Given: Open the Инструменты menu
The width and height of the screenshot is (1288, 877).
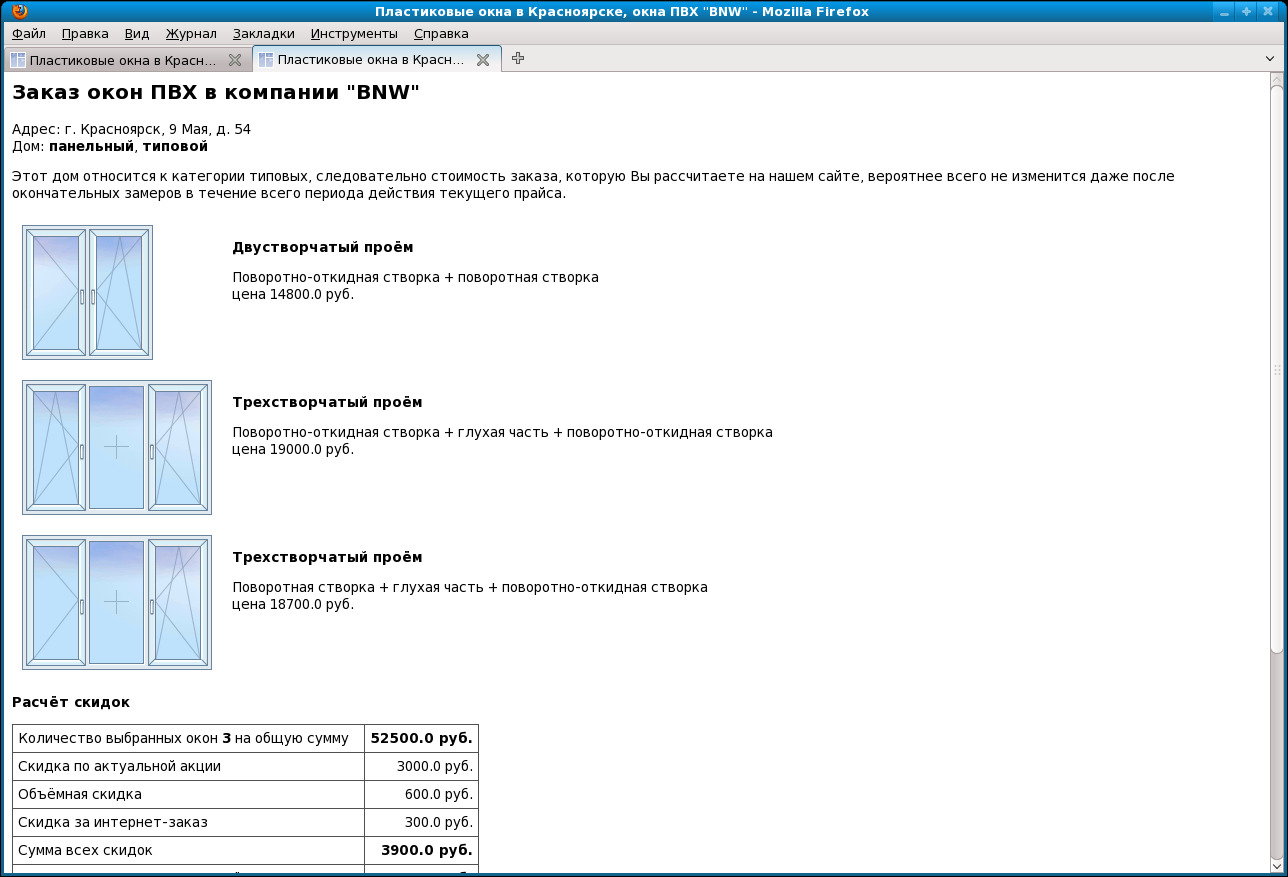Looking at the screenshot, I should point(353,33).
